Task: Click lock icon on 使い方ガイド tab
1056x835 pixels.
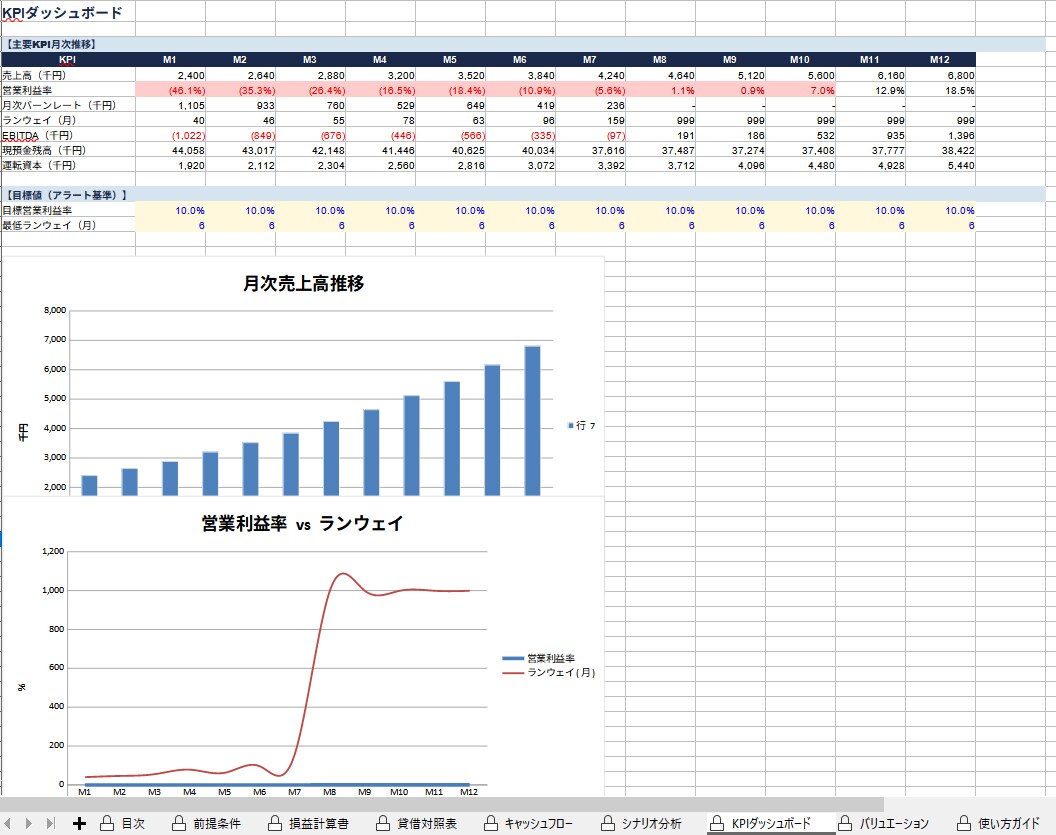Action: tap(964, 823)
